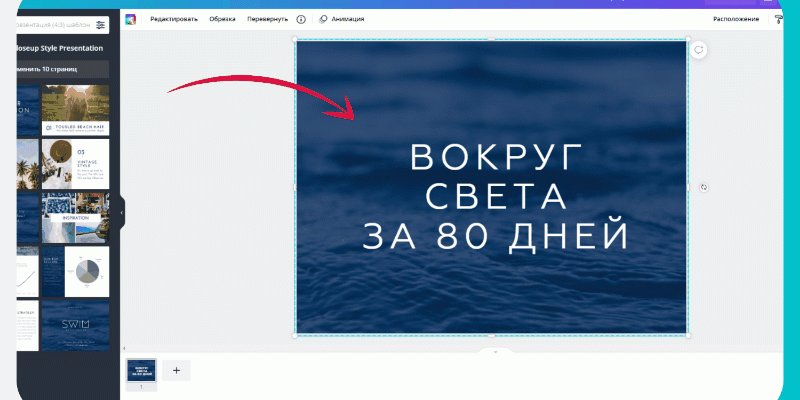Screen dimensions: 800x400
Task: Apply all 10 pages of the template
Action: (x=60, y=69)
